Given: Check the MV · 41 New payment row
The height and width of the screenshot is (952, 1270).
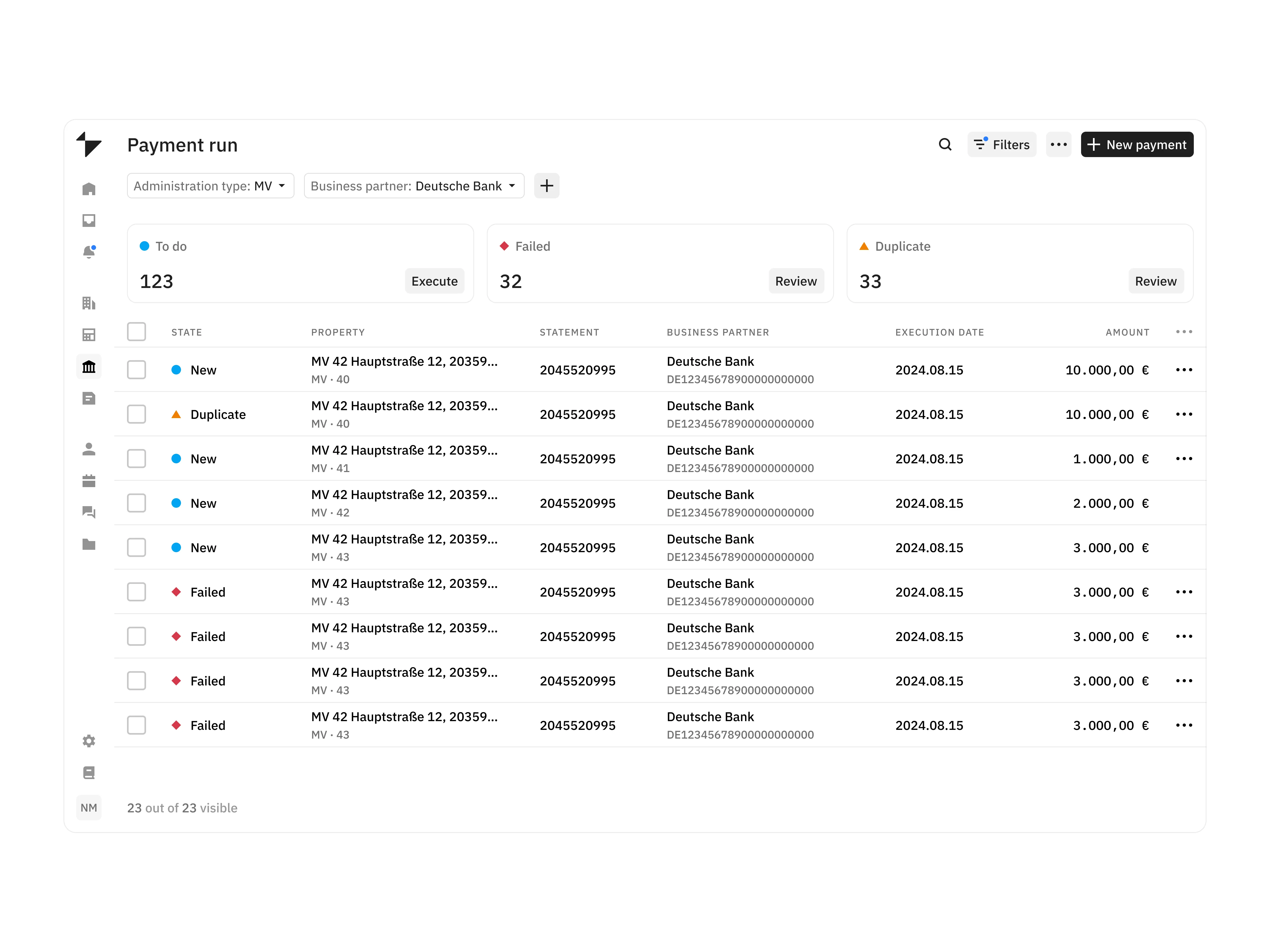Looking at the screenshot, I should pos(137,459).
